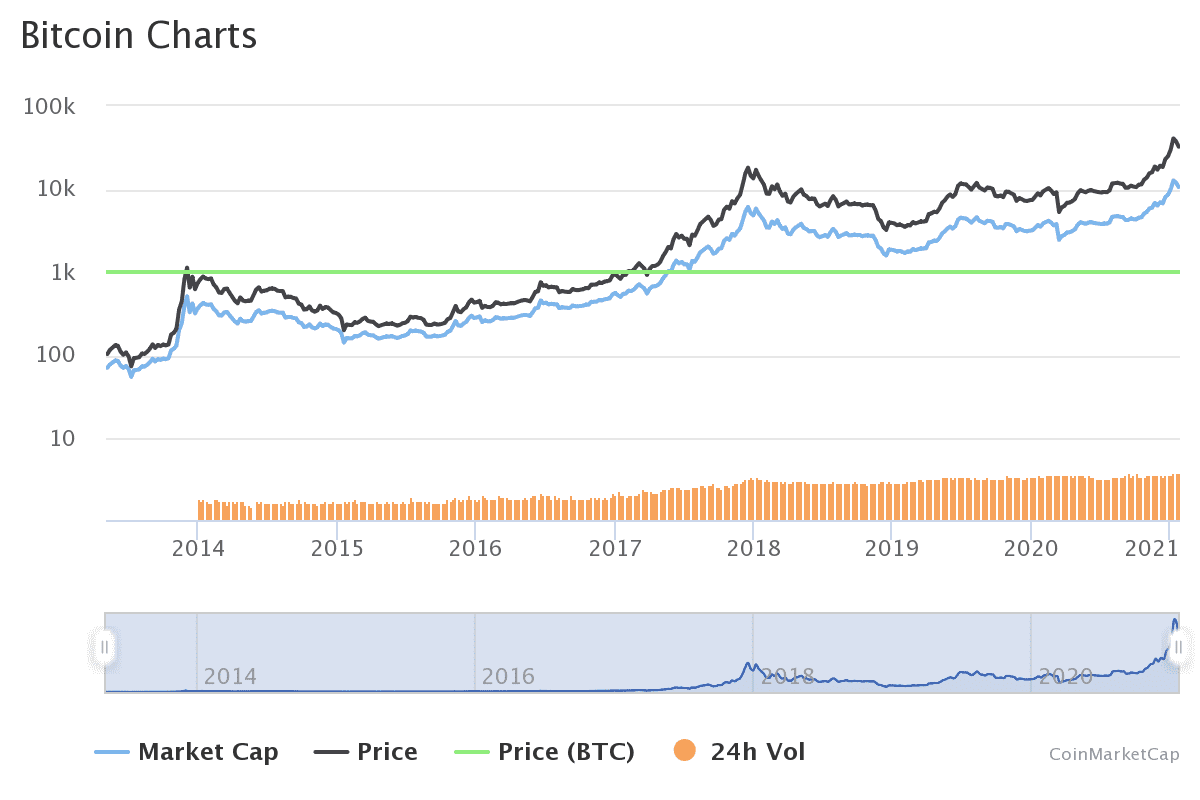Grab the left navigator range handle

coord(105,647)
